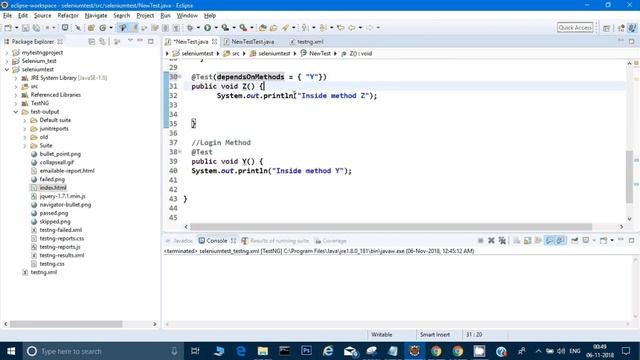Click the editor vertical scrollbar thumb
This screenshot has width=640, height=360.
tap(629, 176)
